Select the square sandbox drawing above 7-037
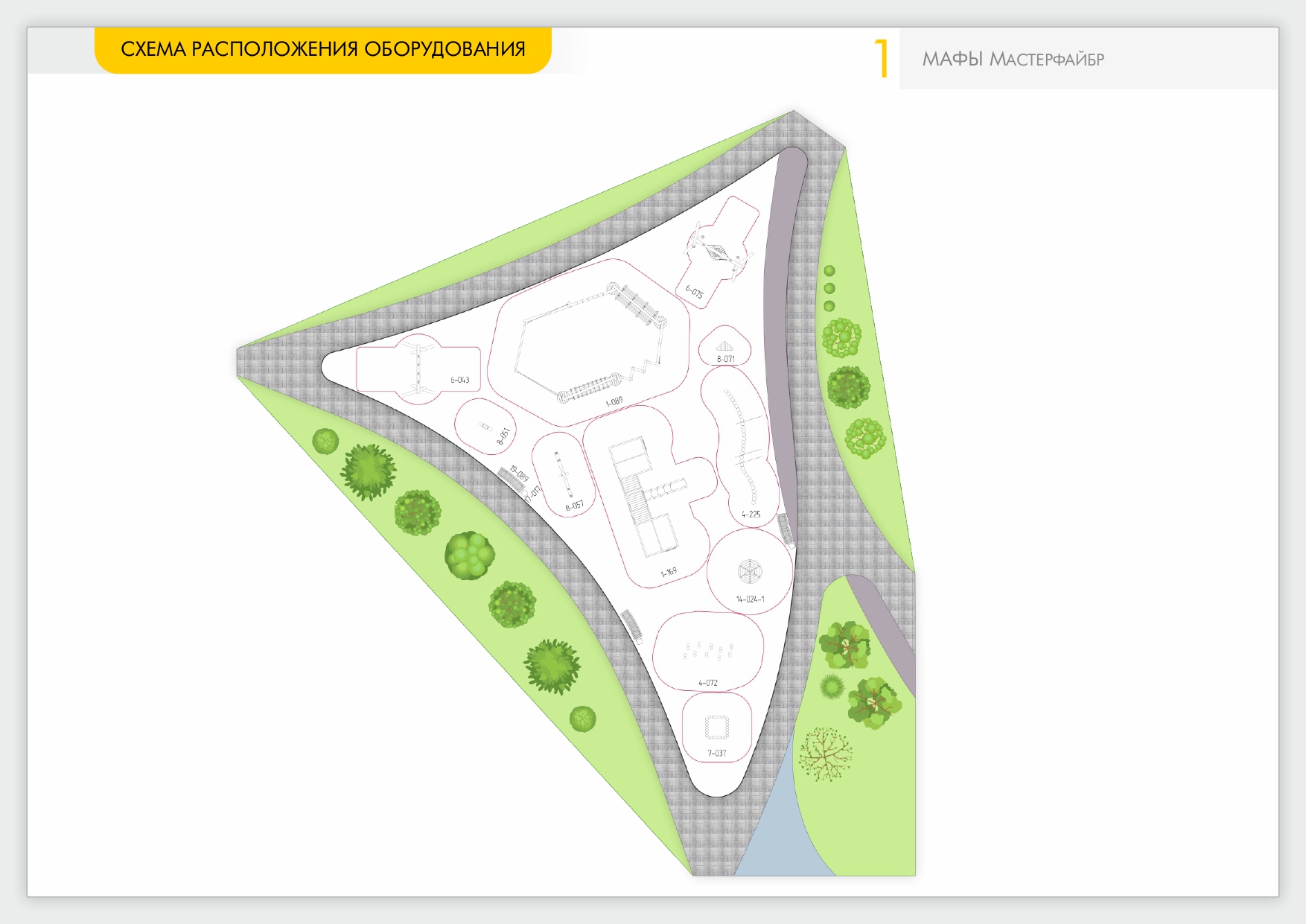Image resolution: width=1306 pixels, height=924 pixels. tap(716, 727)
